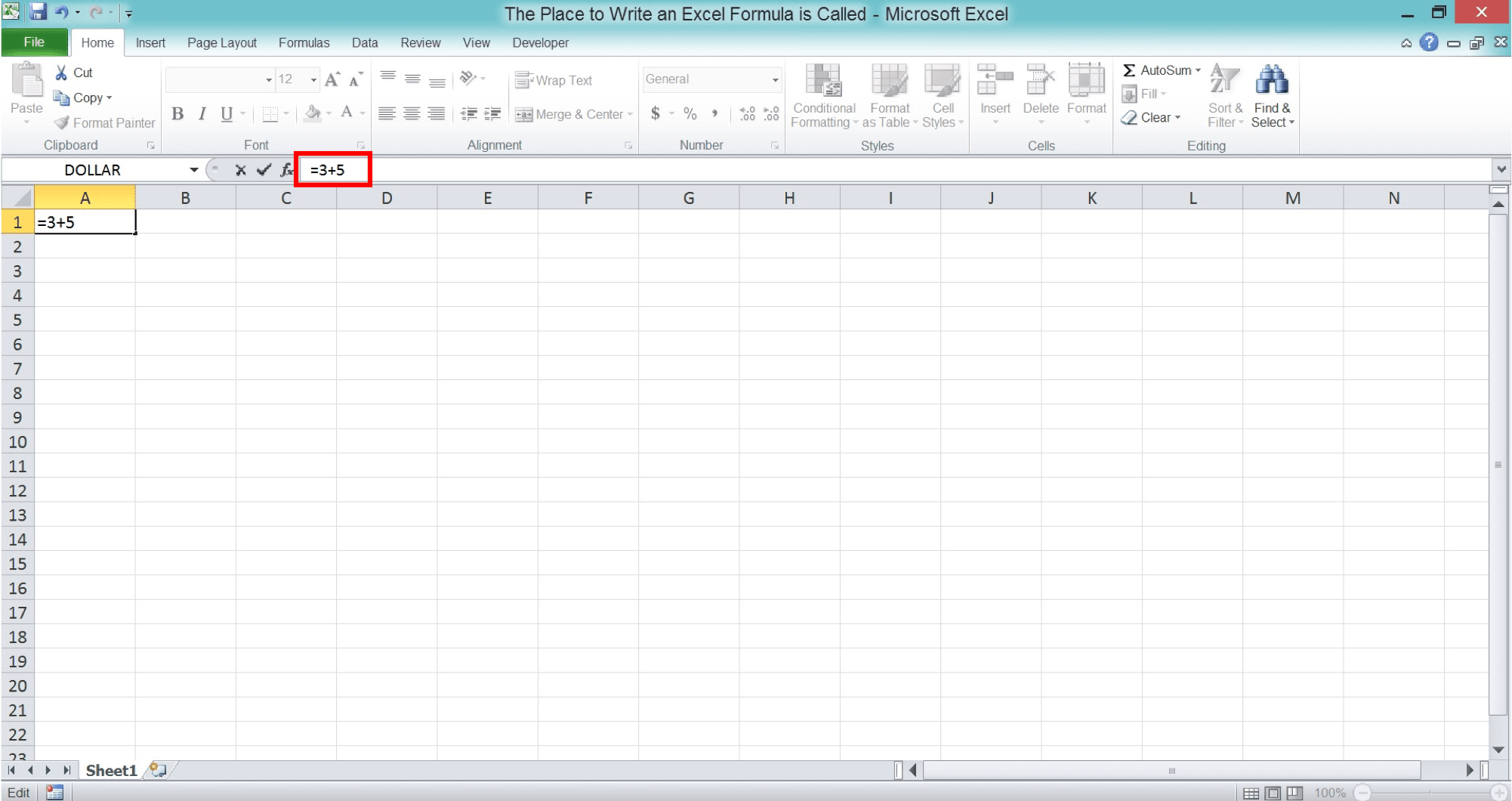Click the vertical scrollbar down arrow
This screenshot has height=801, width=1512.
pyautogui.click(x=1498, y=750)
